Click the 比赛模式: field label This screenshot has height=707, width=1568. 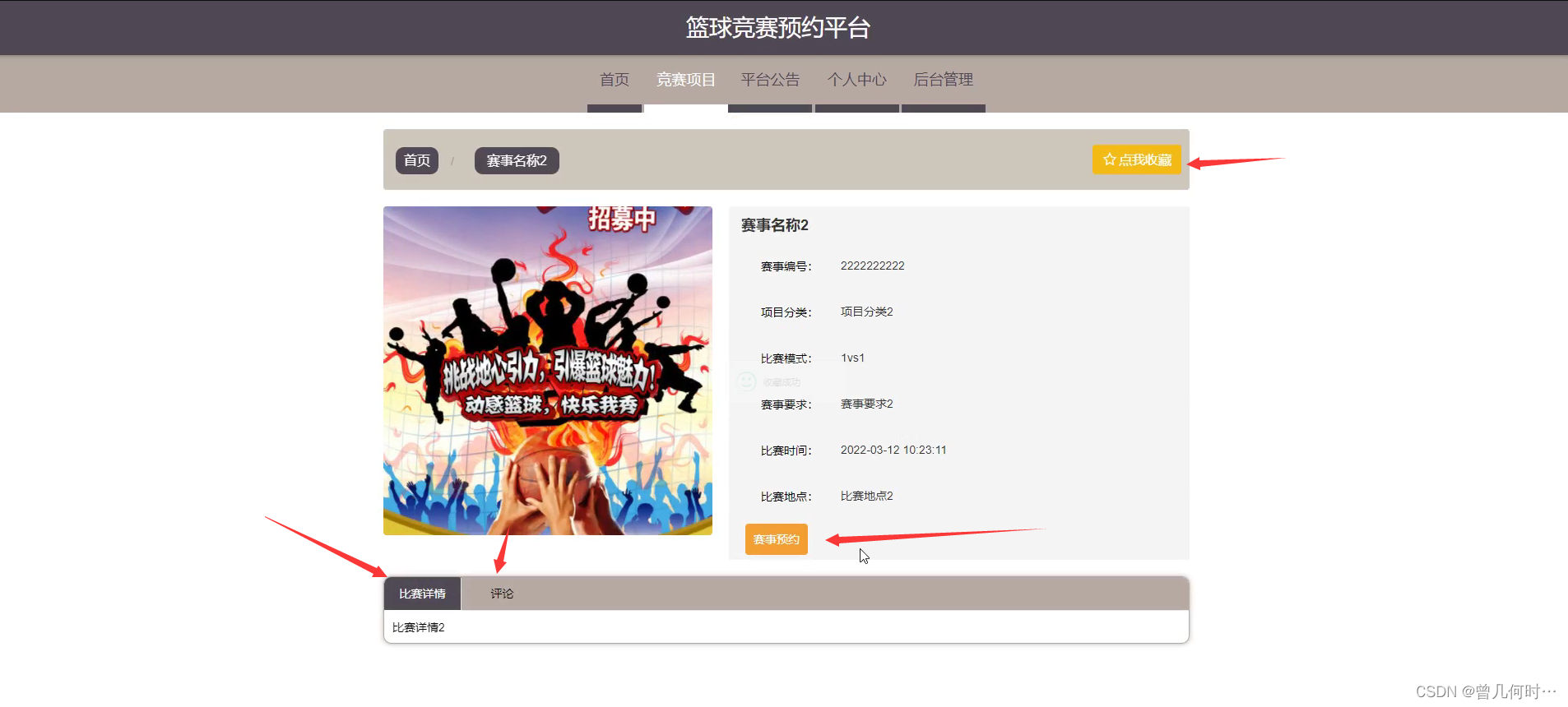[786, 358]
